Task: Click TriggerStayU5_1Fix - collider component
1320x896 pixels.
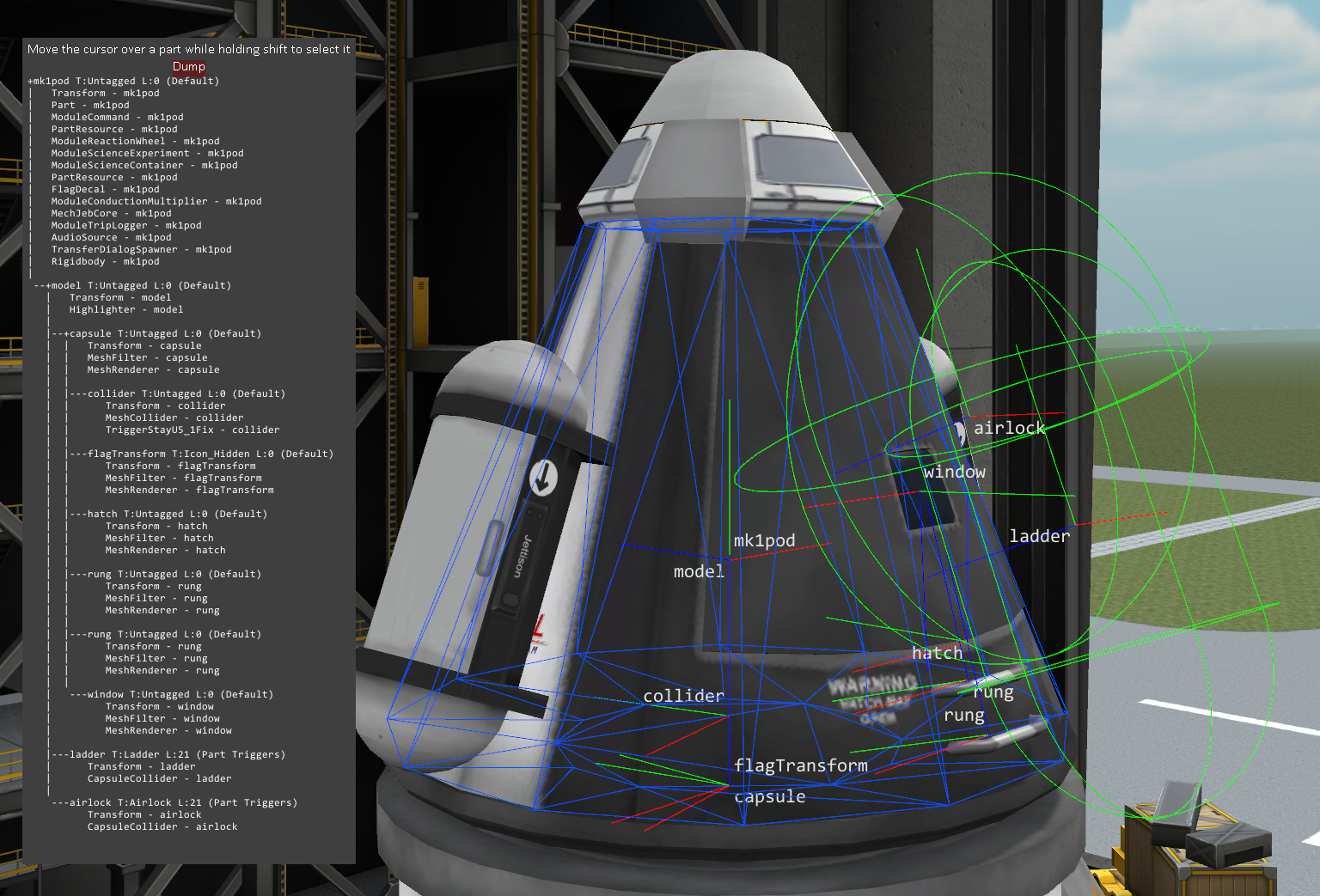Action: [x=192, y=430]
